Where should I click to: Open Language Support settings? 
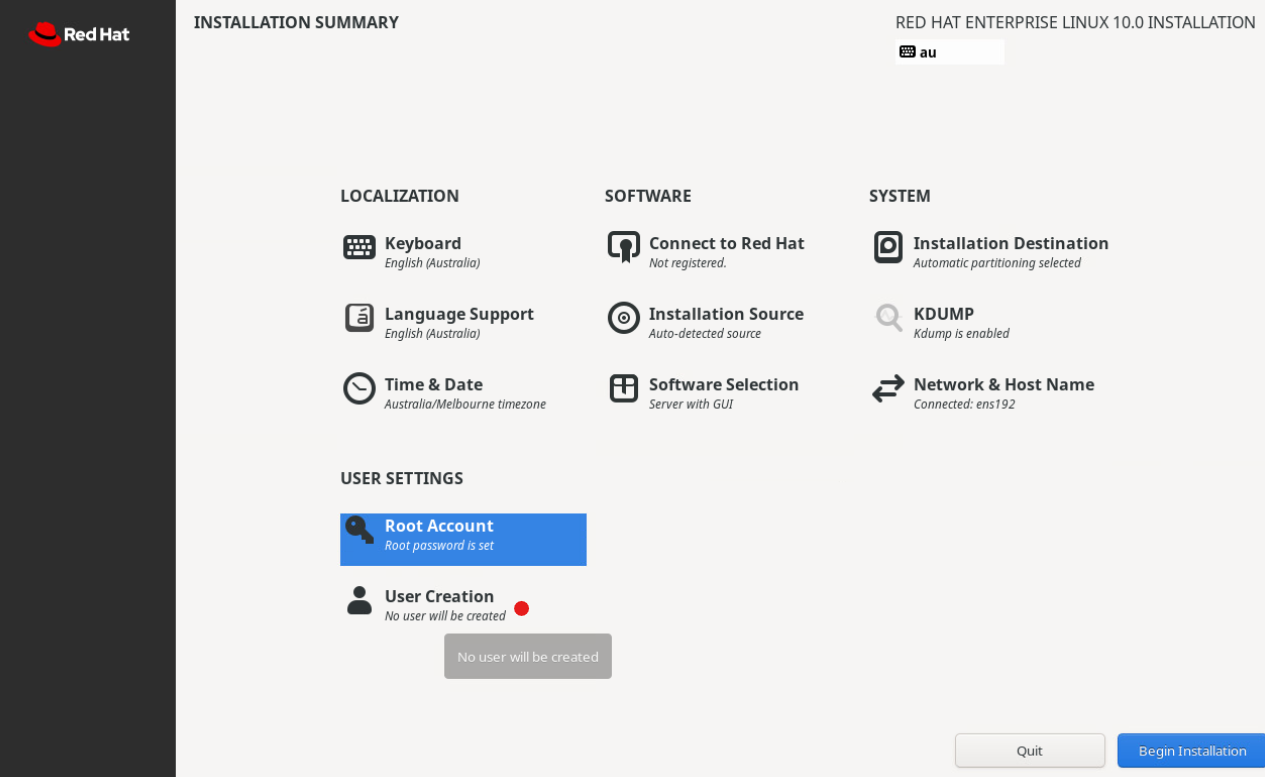coord(463,322)
